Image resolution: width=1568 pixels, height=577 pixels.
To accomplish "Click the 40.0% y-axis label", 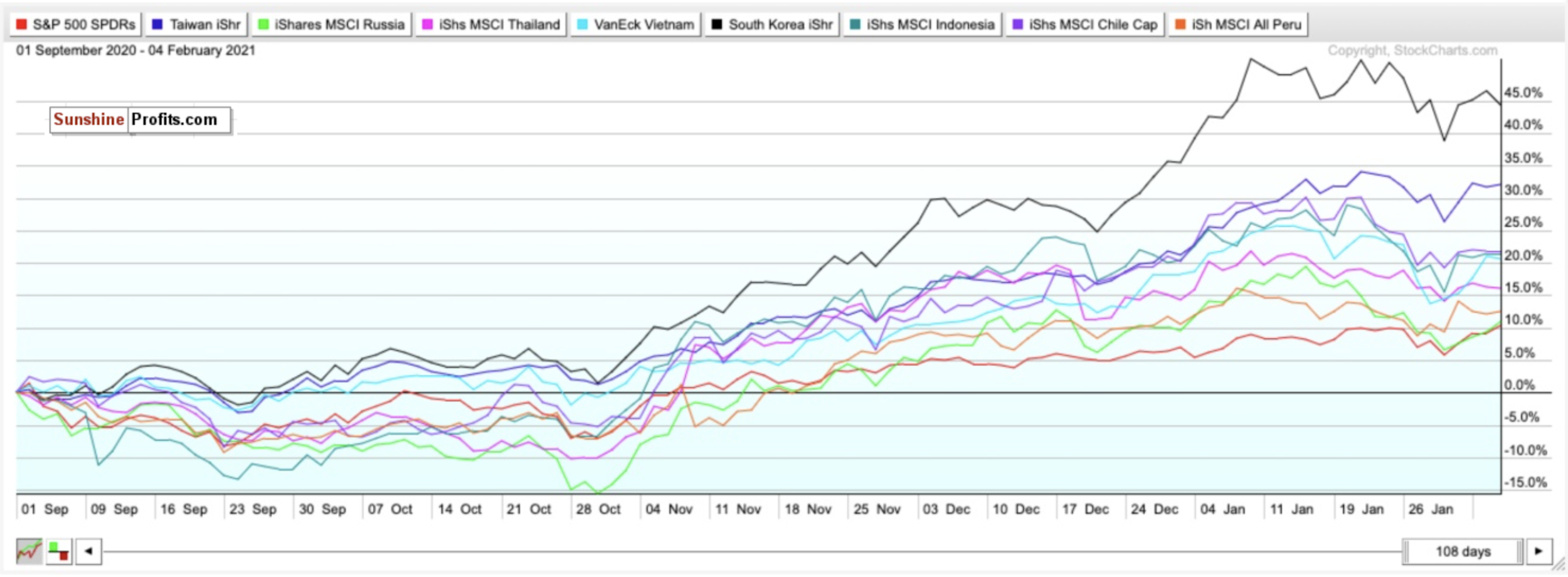I will pyautogui.click(x=1523, y=125).
